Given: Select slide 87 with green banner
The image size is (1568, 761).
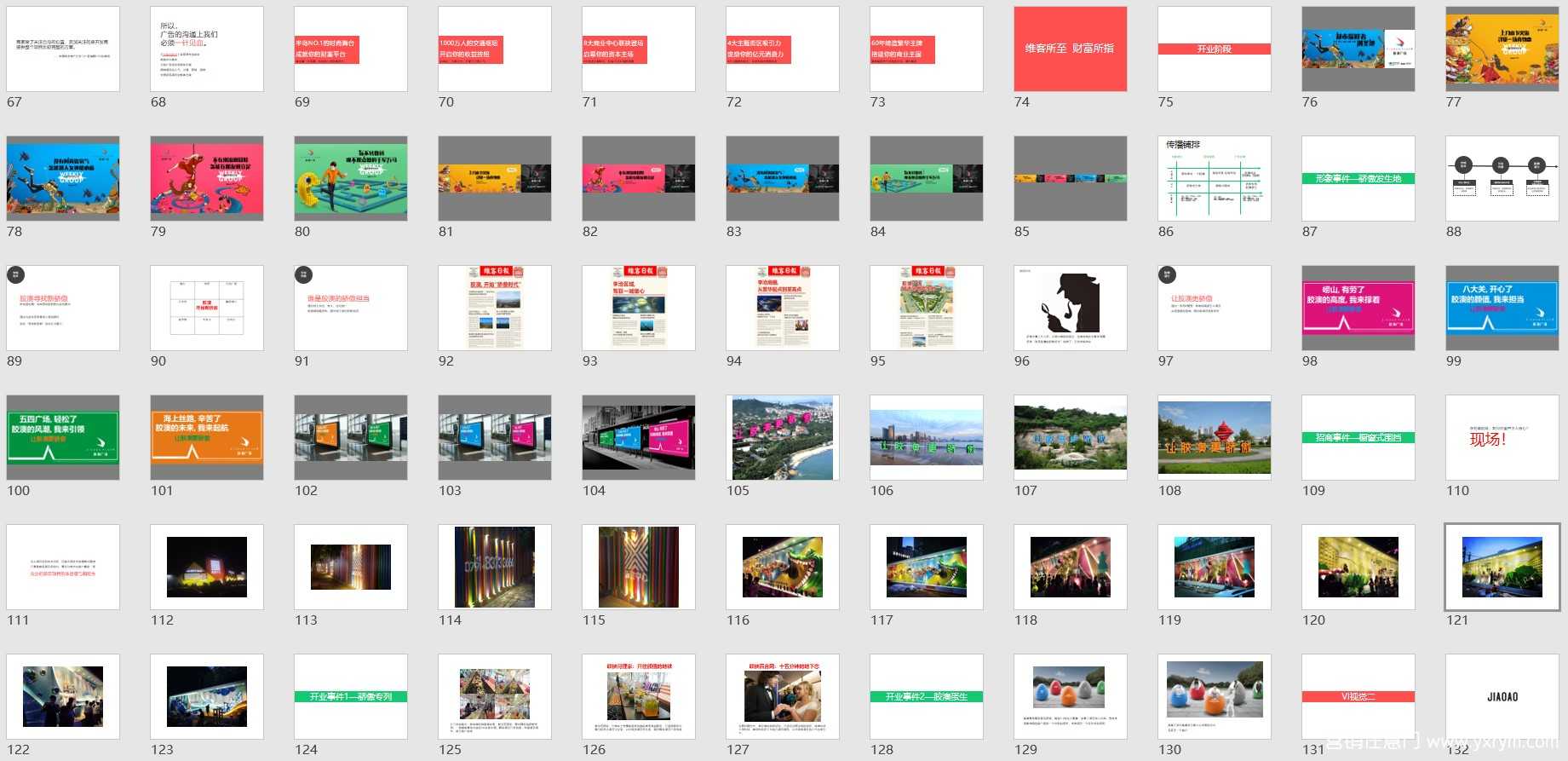Looking at the screenshot, I should (x=1358, y=178).
